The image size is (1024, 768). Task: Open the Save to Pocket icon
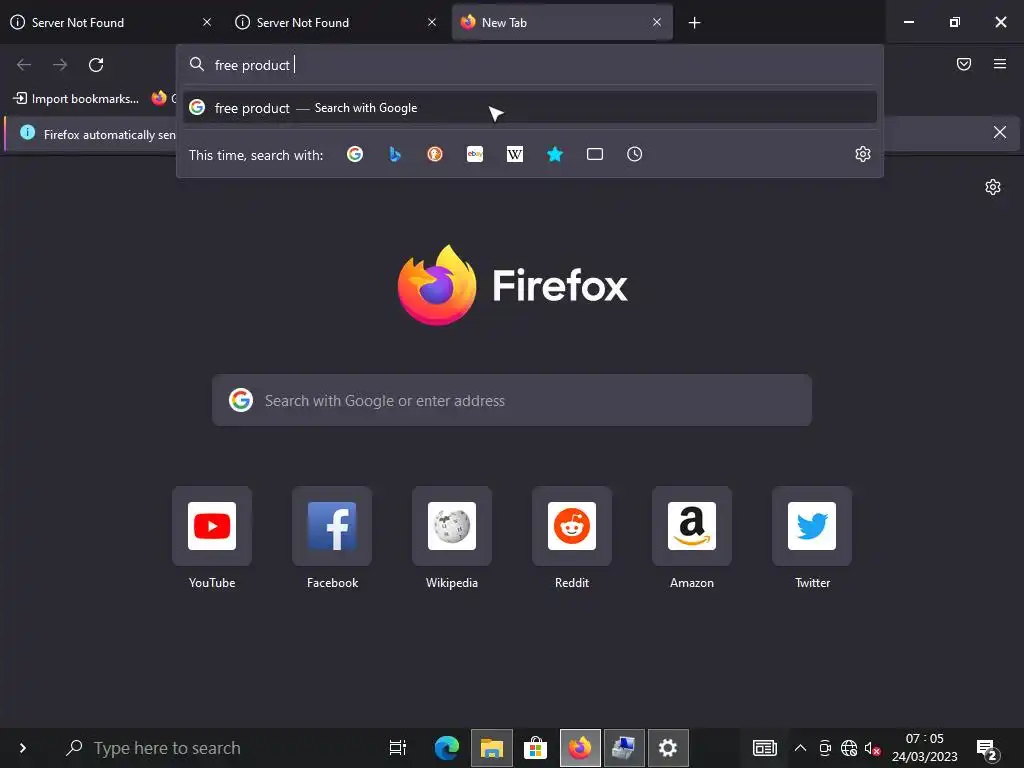click(963, 64)
